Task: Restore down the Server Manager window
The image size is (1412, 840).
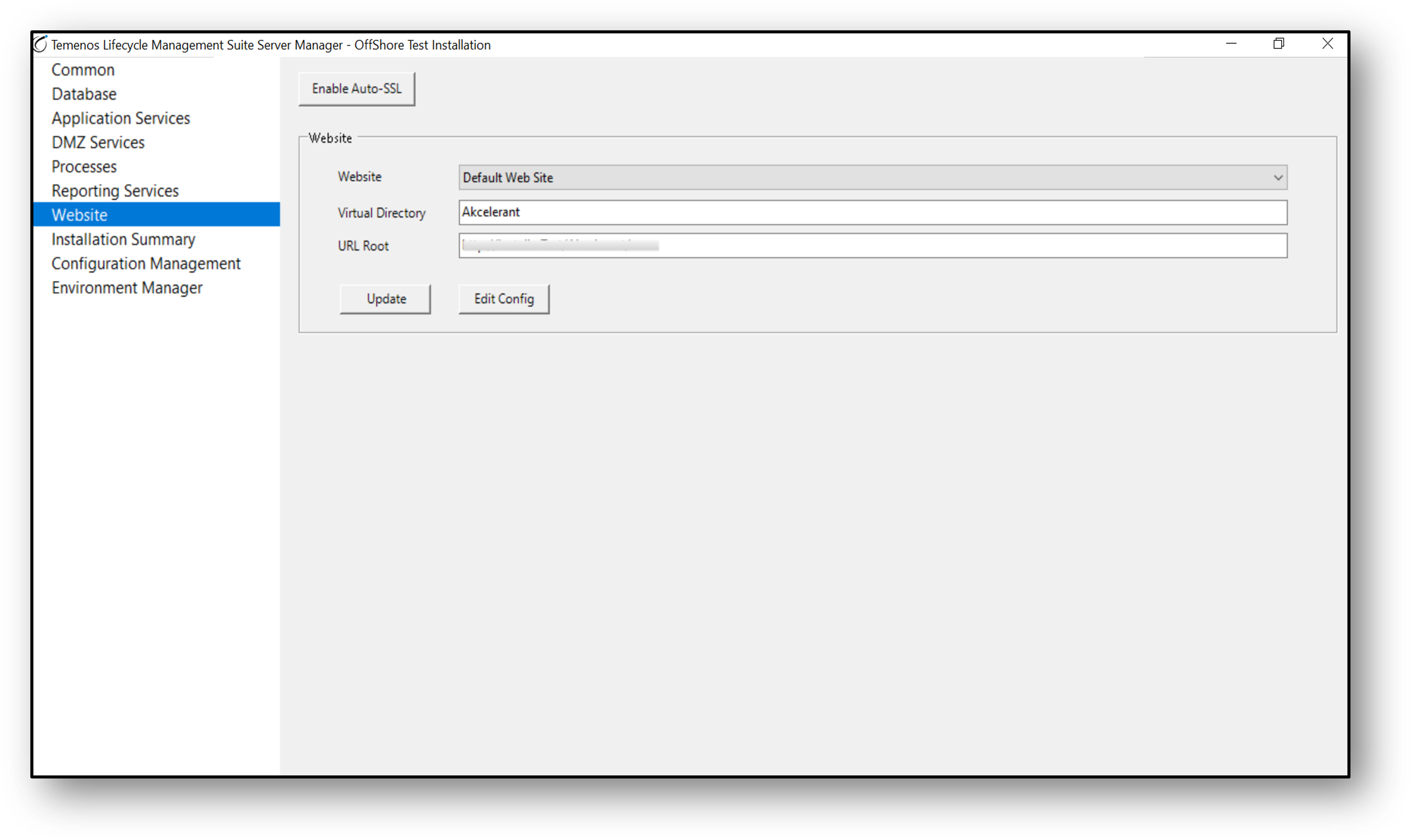Action: tap(1279, 44)
